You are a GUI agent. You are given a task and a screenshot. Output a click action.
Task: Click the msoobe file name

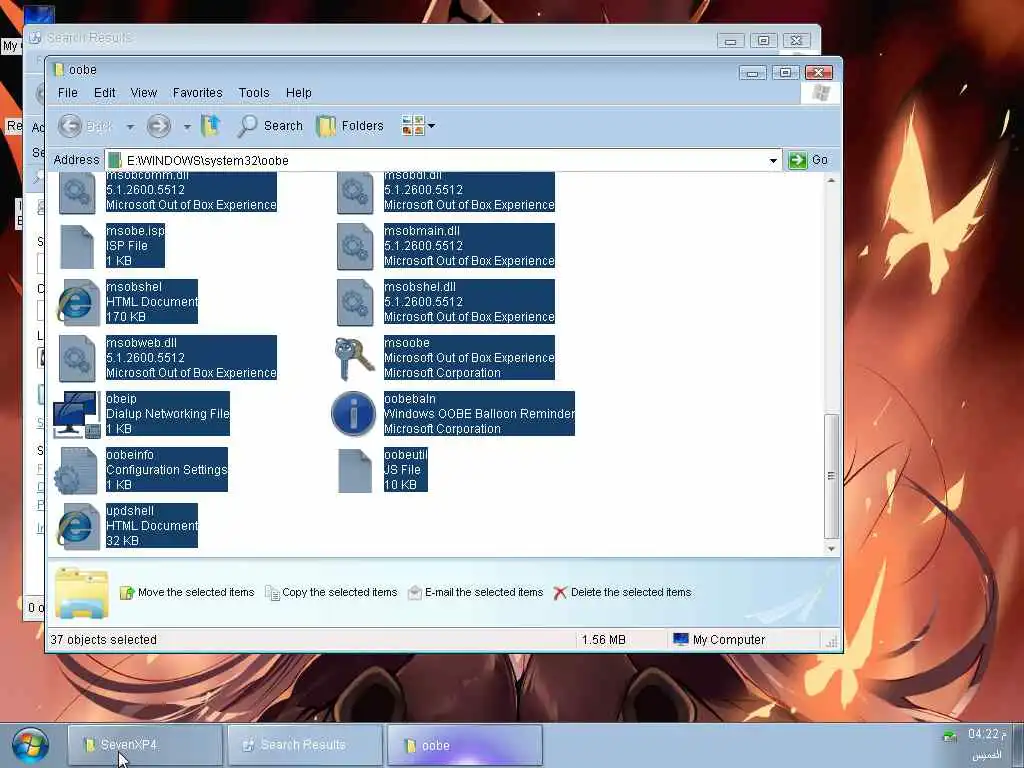(x=407, y=342)
